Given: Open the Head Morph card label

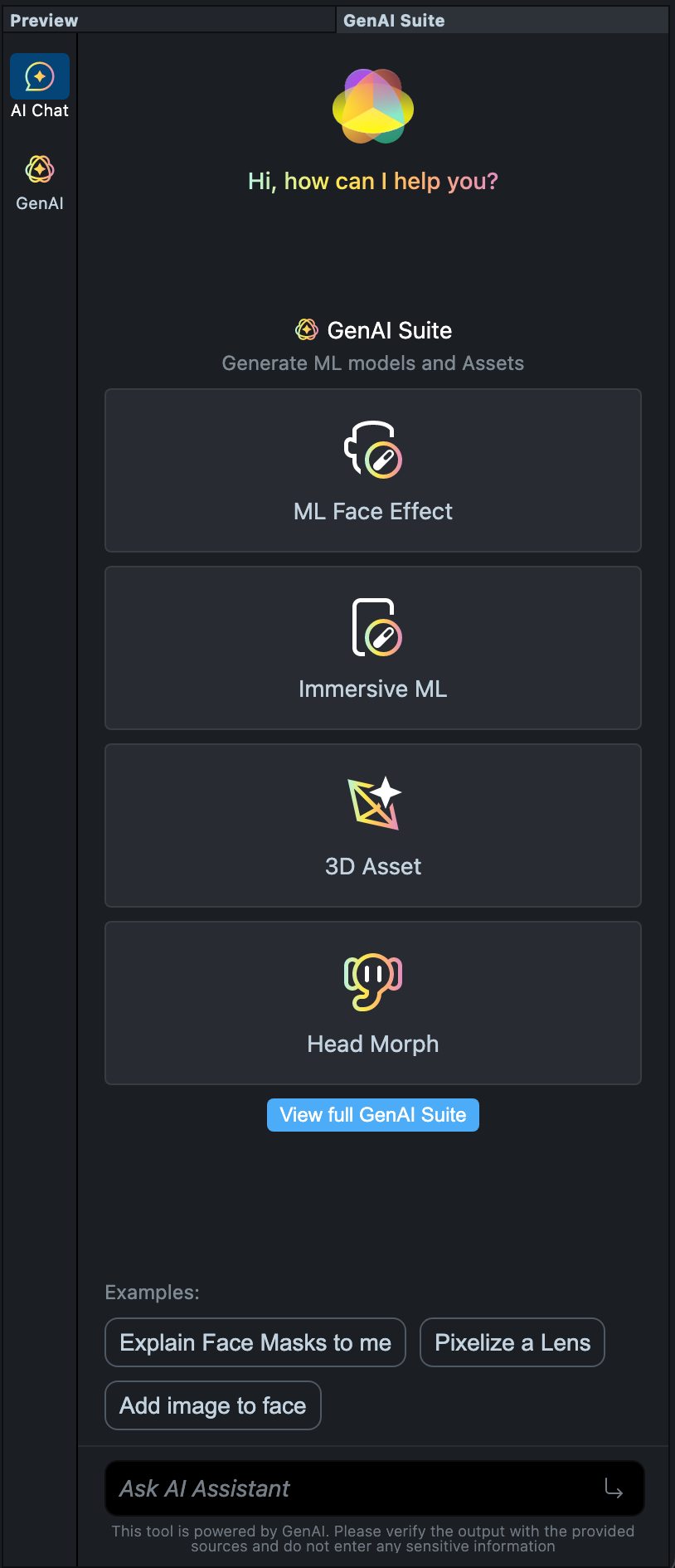Looking at the screenshot, I should 373,1044.
